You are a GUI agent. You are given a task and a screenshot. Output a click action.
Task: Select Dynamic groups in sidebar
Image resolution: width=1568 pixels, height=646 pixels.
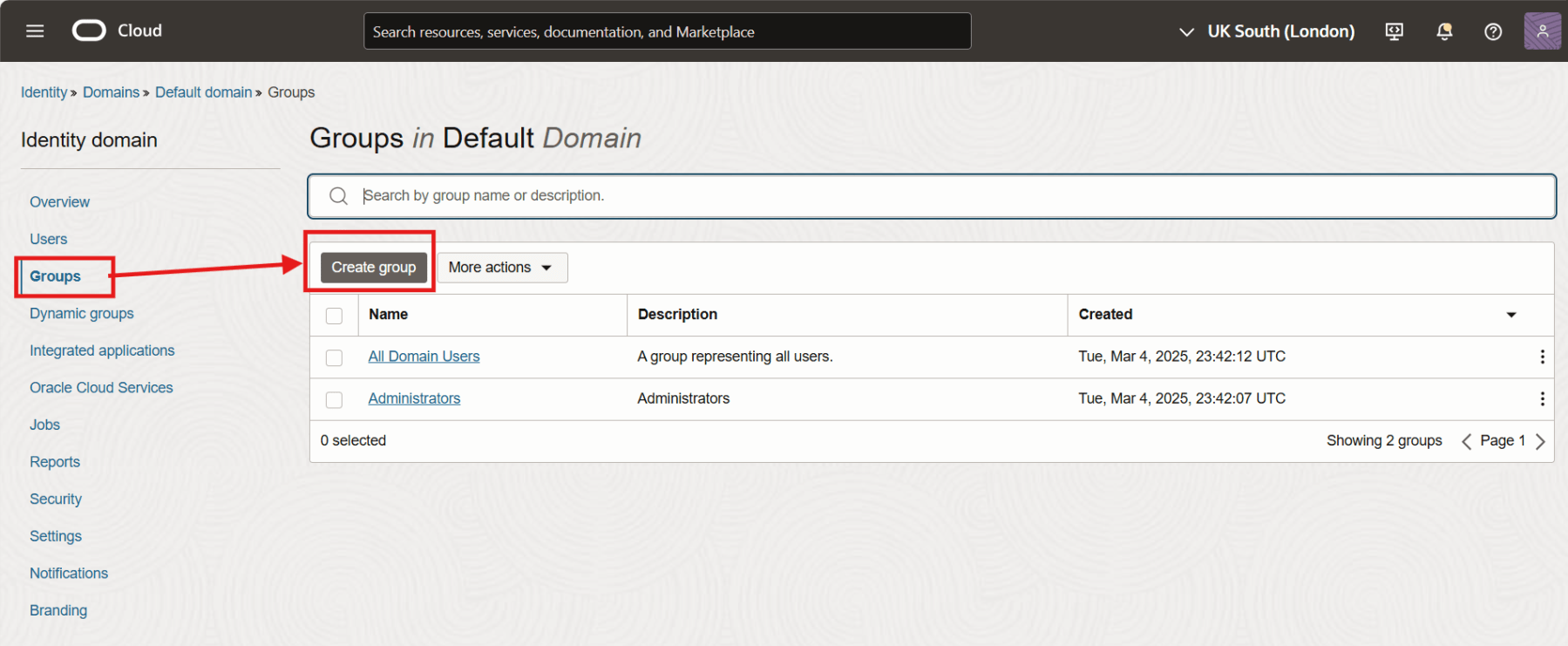pos(82,313)
